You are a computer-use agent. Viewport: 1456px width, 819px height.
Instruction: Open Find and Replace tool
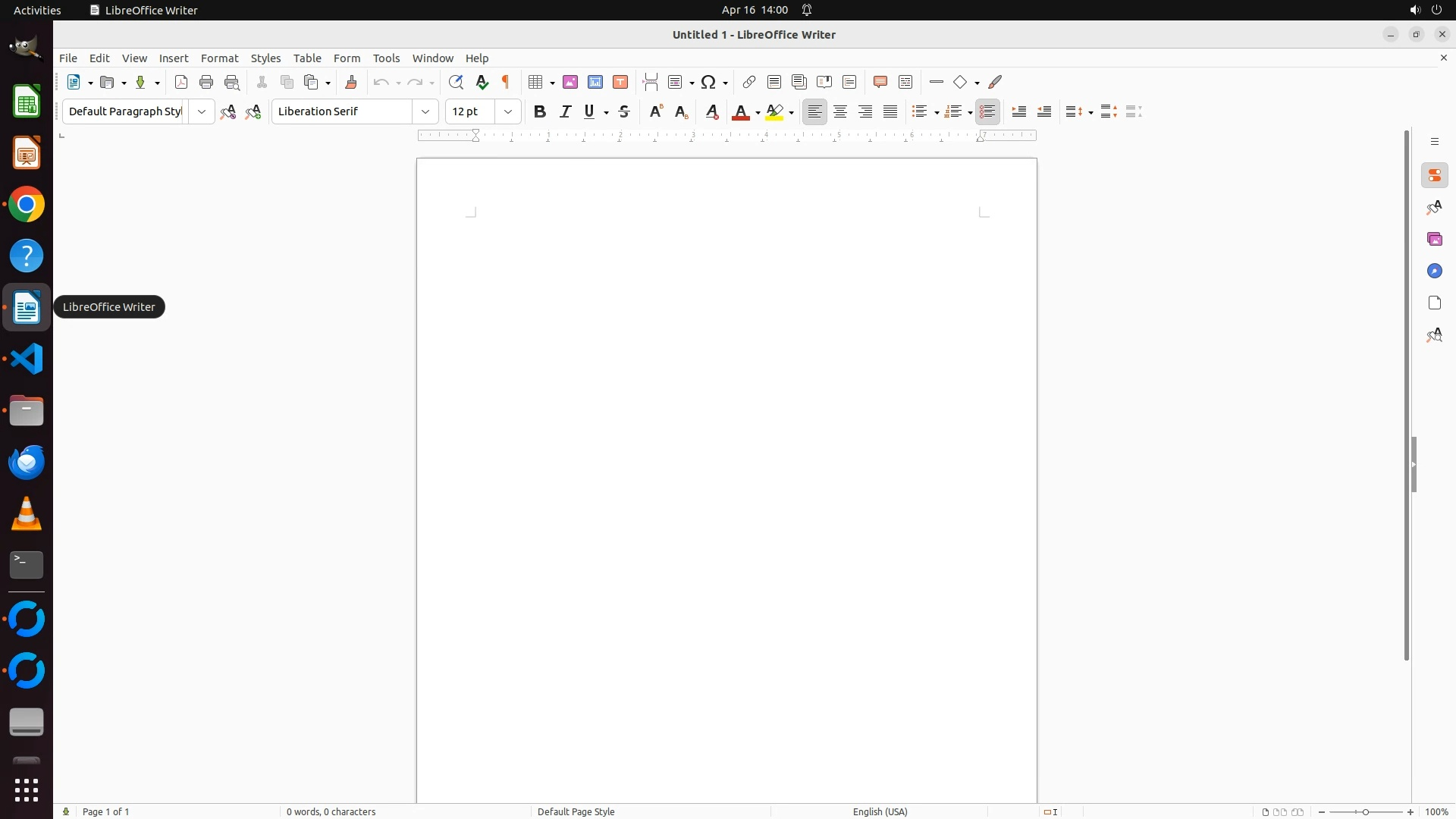[x=456, y=82]
